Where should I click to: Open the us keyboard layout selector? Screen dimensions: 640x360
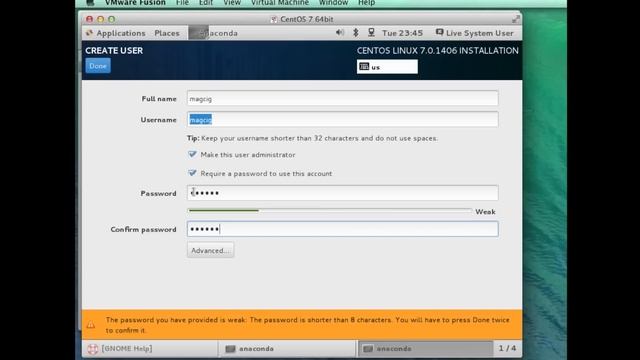[x=387, y=67]
